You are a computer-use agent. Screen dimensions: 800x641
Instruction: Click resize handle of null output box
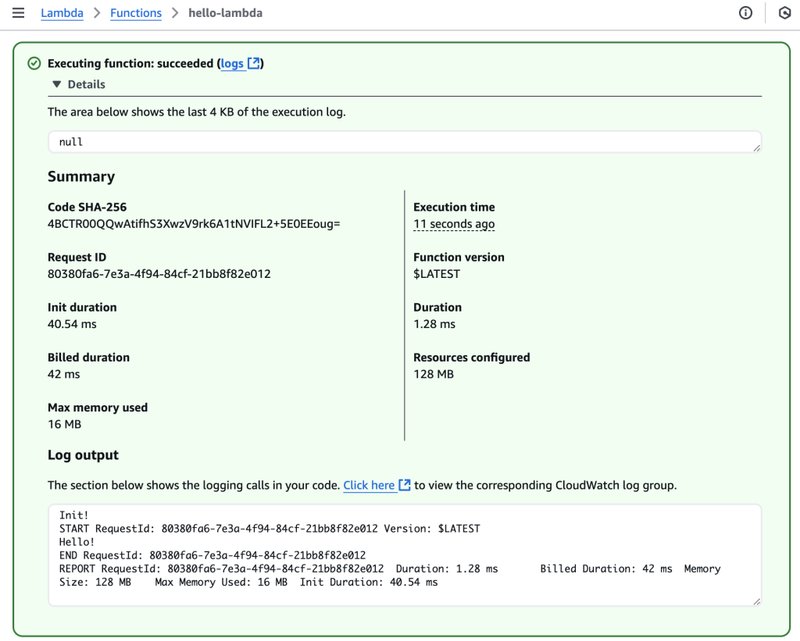click(x=756, y=147)
